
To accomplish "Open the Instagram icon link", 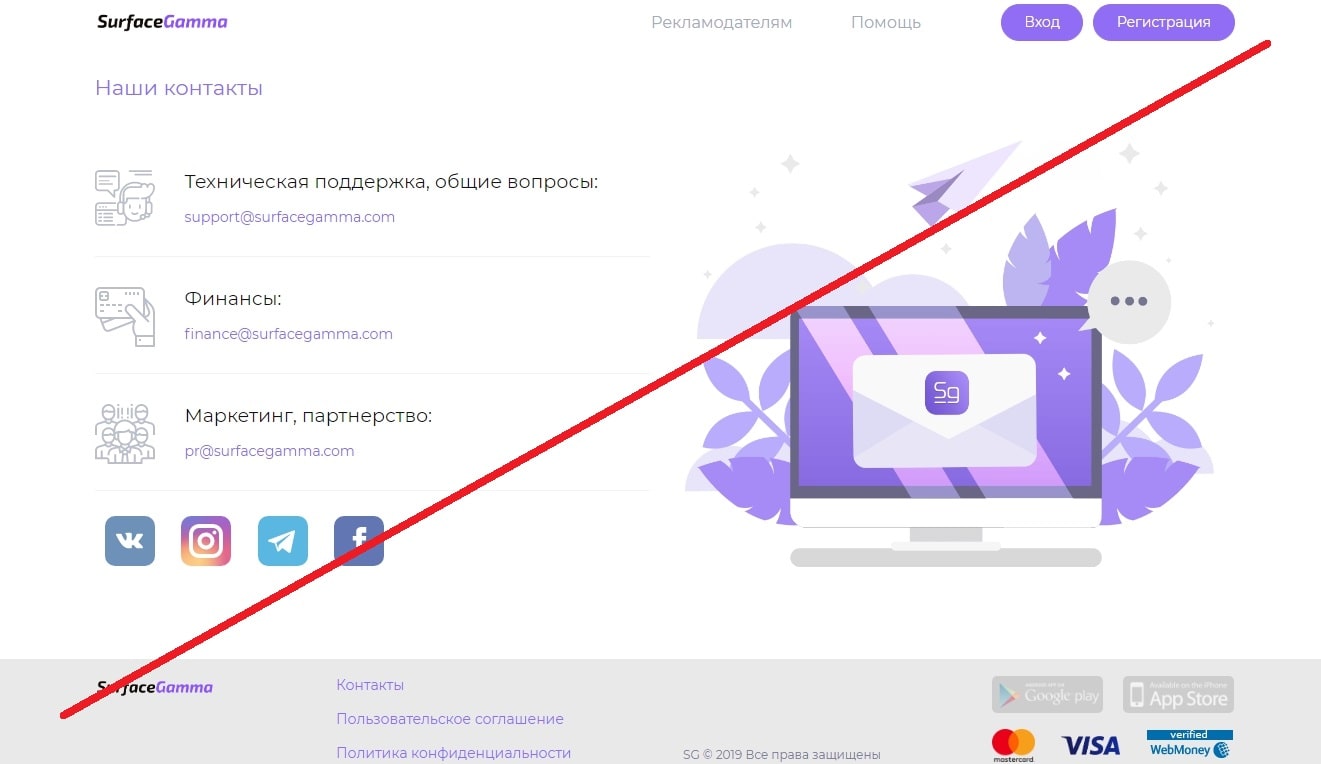I will pos(206,541).
